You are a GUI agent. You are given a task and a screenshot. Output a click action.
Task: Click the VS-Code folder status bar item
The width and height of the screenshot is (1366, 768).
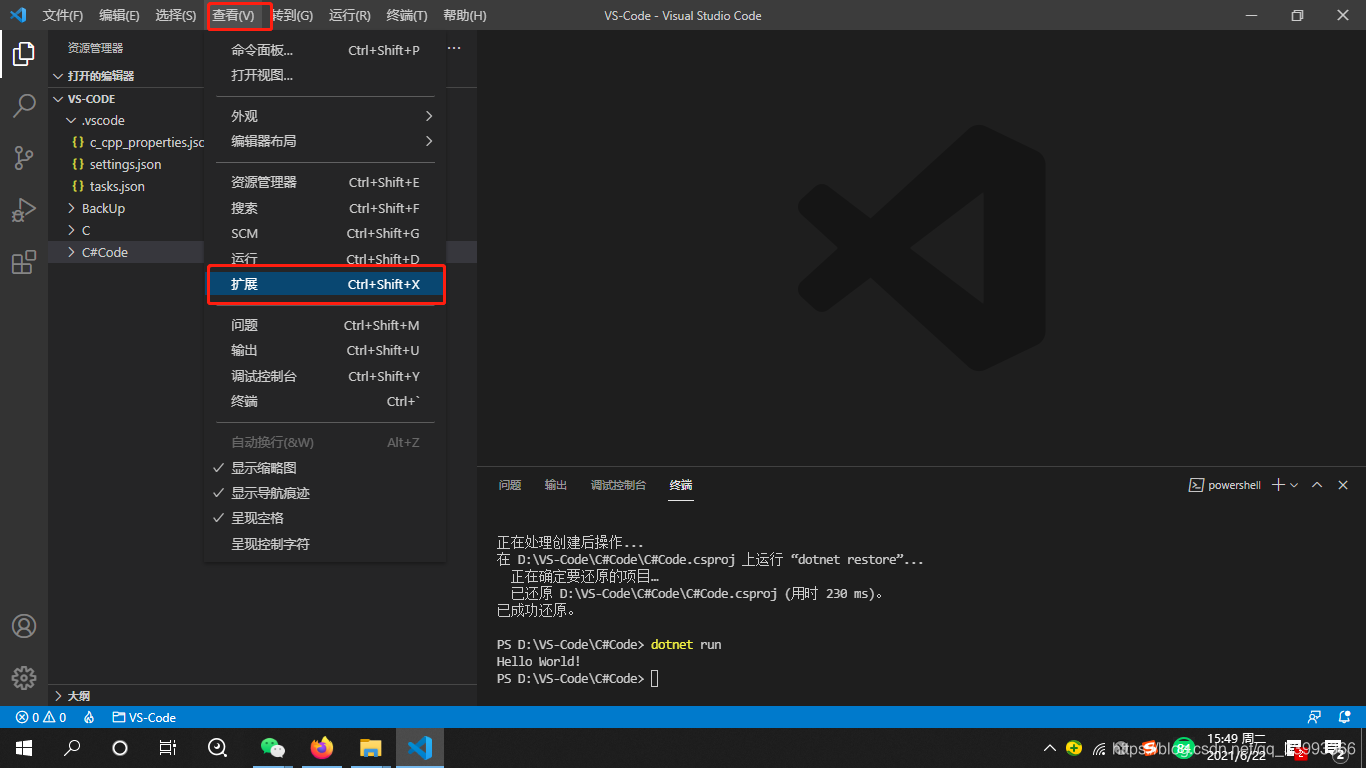pos(144,717)
